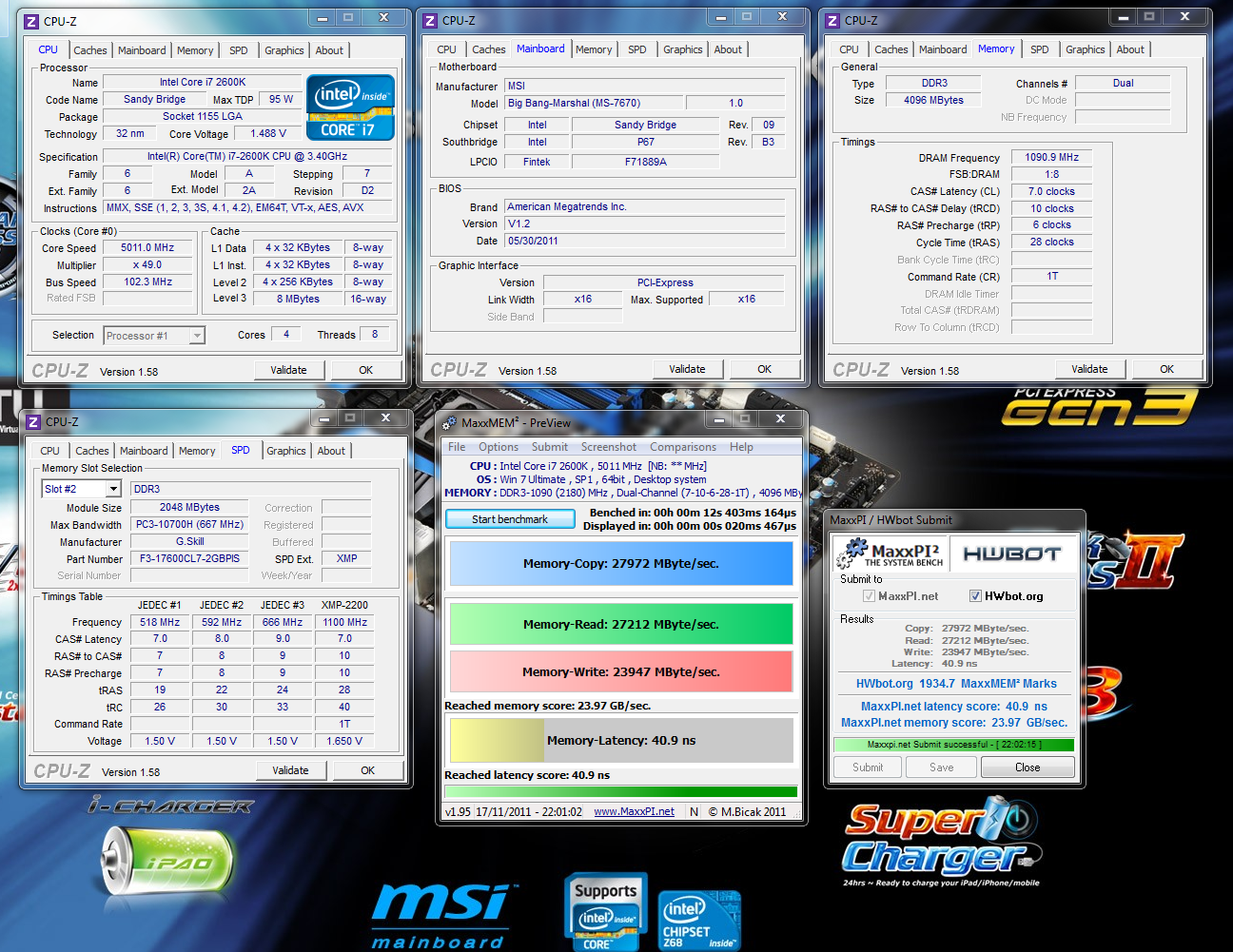
Task: Click Close in the HWbot Submit dialog
Action: [1027, 767]
